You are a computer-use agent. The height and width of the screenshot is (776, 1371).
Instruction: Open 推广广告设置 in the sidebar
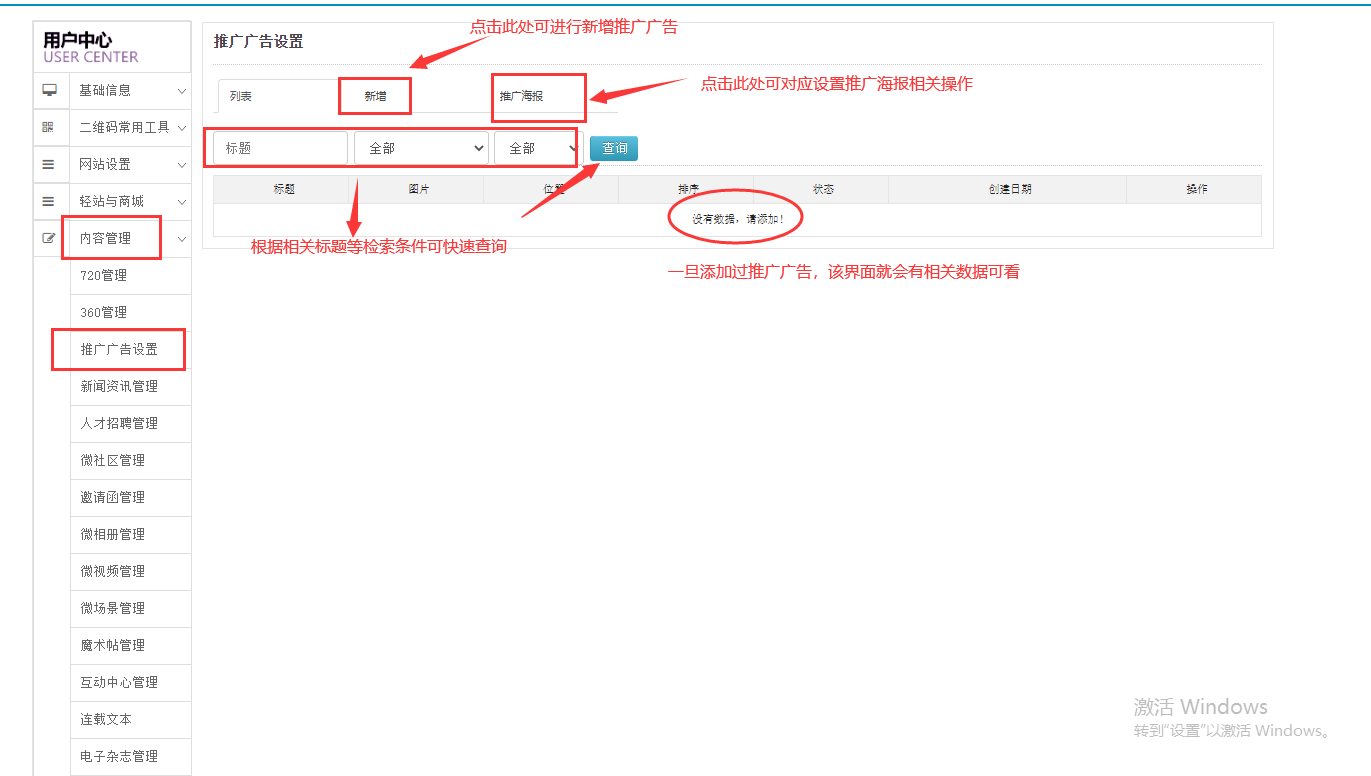click(x=119, y=349)
